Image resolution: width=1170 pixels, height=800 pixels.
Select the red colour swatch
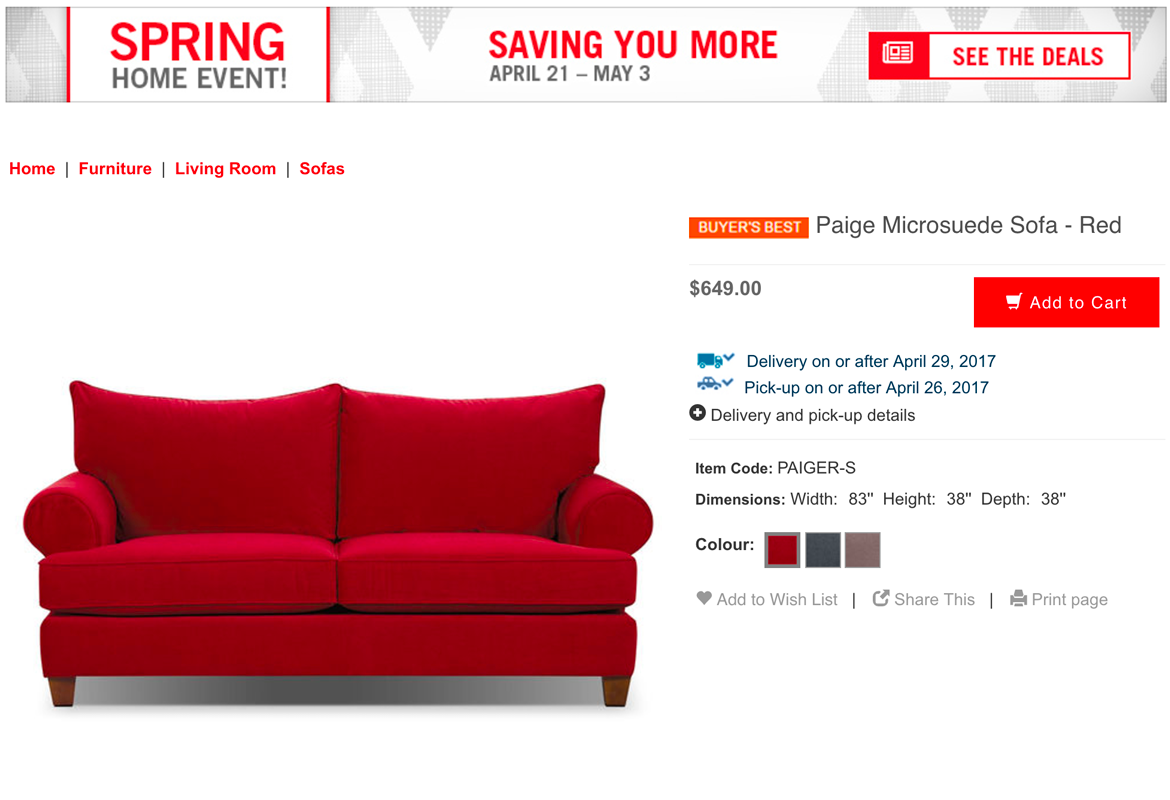tap(782, 550)
